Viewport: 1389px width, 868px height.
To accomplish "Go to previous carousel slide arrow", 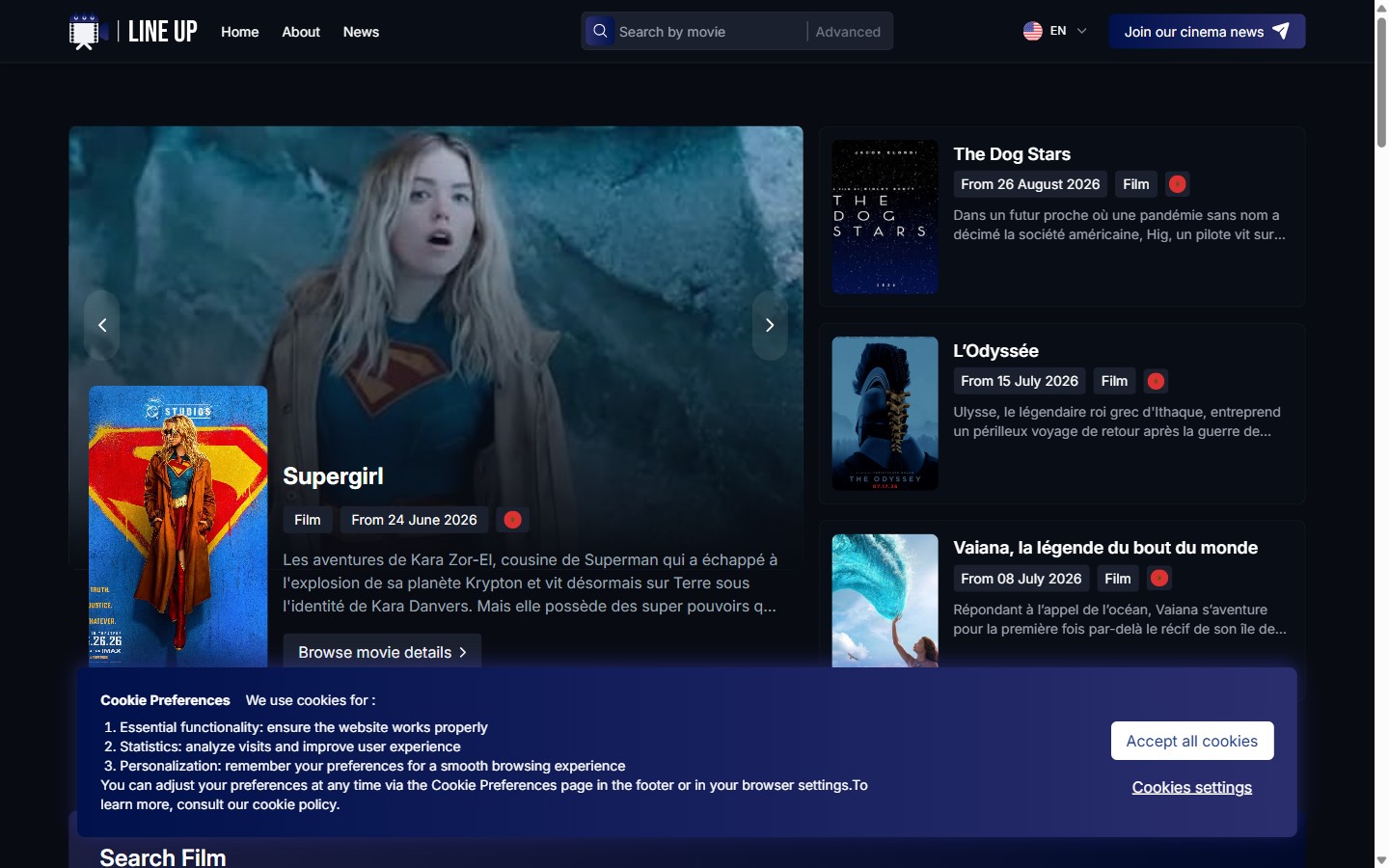I will pyautogui.click(x=102, y=325).
